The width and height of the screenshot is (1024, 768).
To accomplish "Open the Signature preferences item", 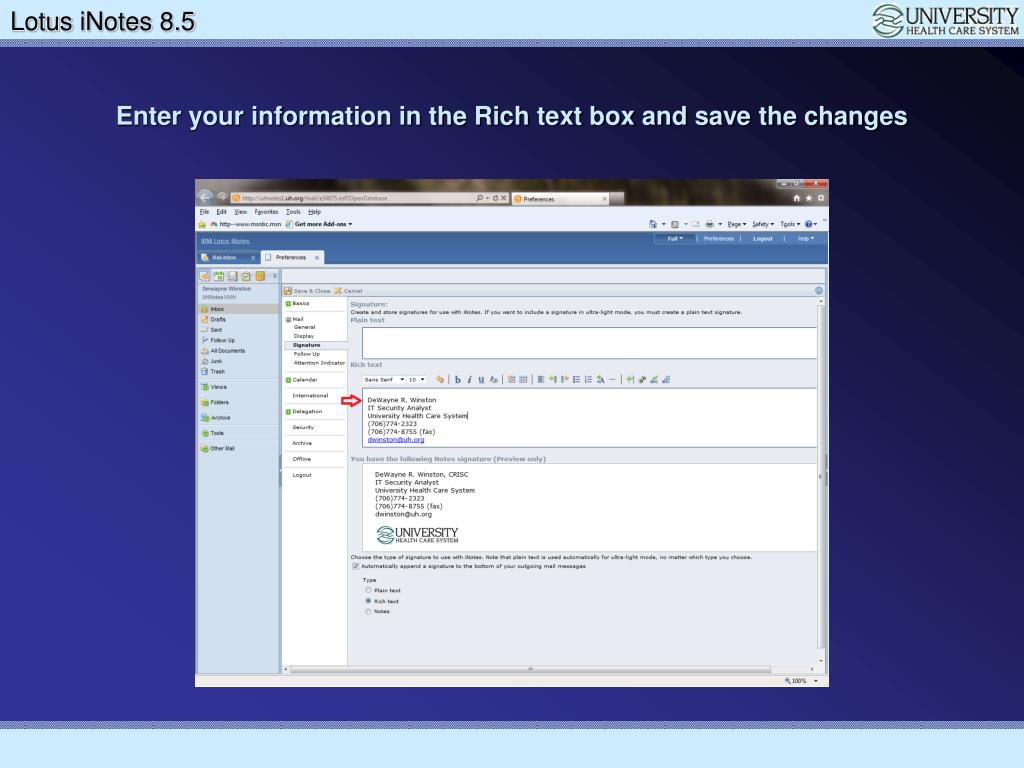I will (x=306, y=345).
